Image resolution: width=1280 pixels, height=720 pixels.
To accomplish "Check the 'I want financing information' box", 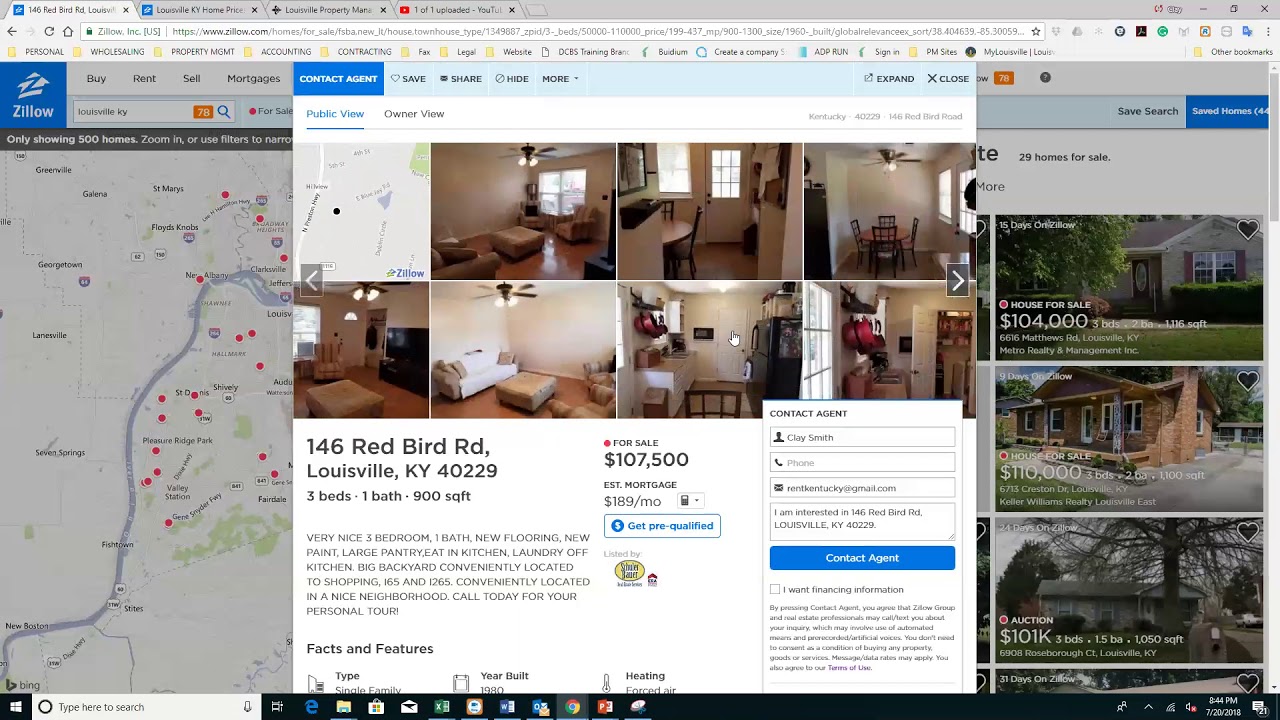I will 775,590.
